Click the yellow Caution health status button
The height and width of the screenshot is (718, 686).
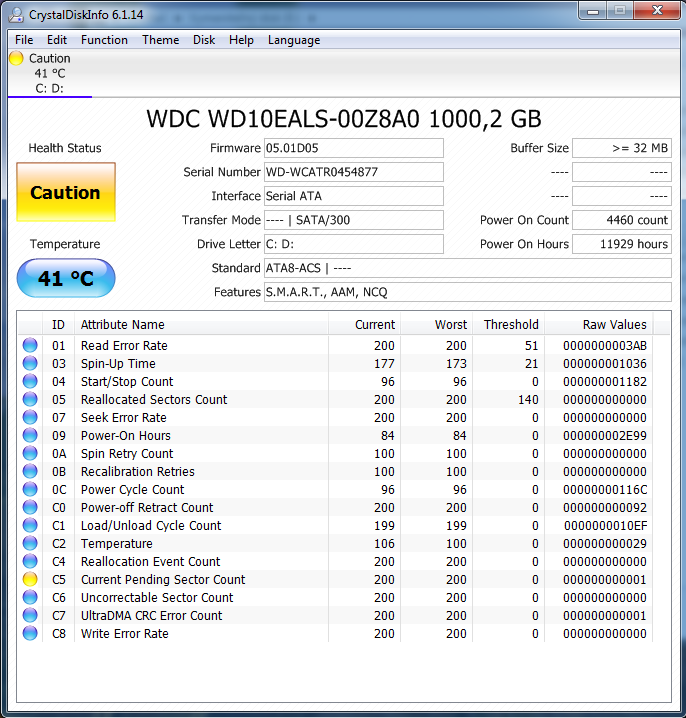click(x=66, y=192)
